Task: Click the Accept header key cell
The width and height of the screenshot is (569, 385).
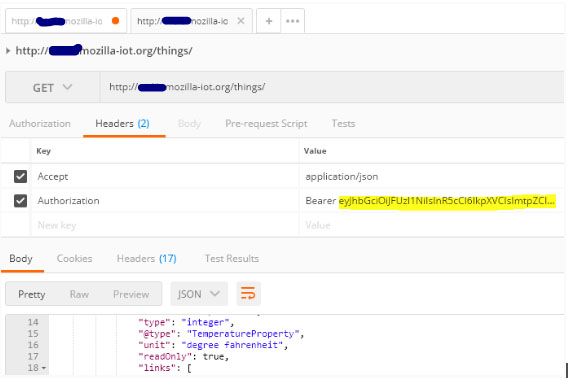Action: 165,176
